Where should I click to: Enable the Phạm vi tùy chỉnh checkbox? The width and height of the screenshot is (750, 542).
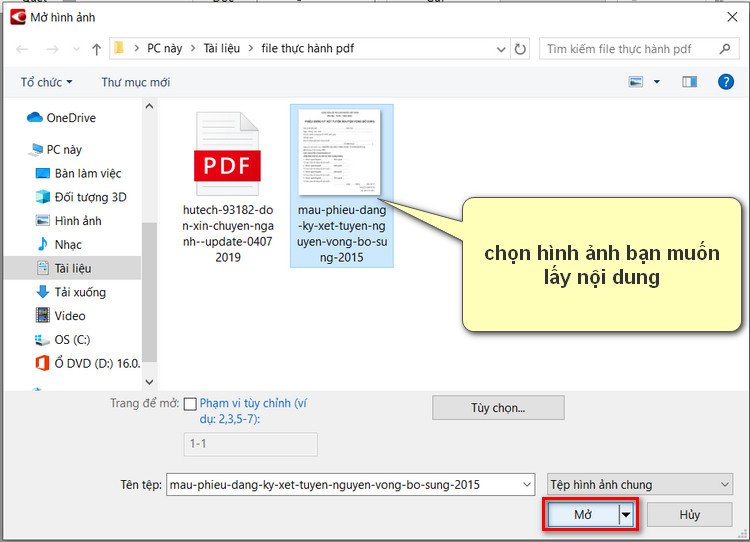pyautogui.click(x=191, y=404)
